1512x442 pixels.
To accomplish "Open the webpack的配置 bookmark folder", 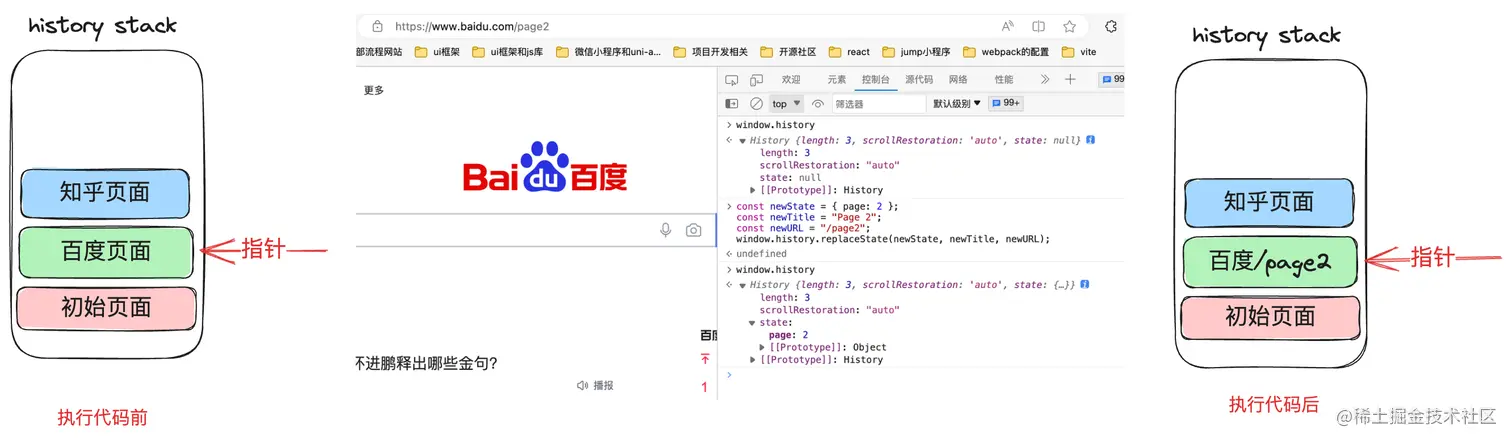I will [1005, 52].
